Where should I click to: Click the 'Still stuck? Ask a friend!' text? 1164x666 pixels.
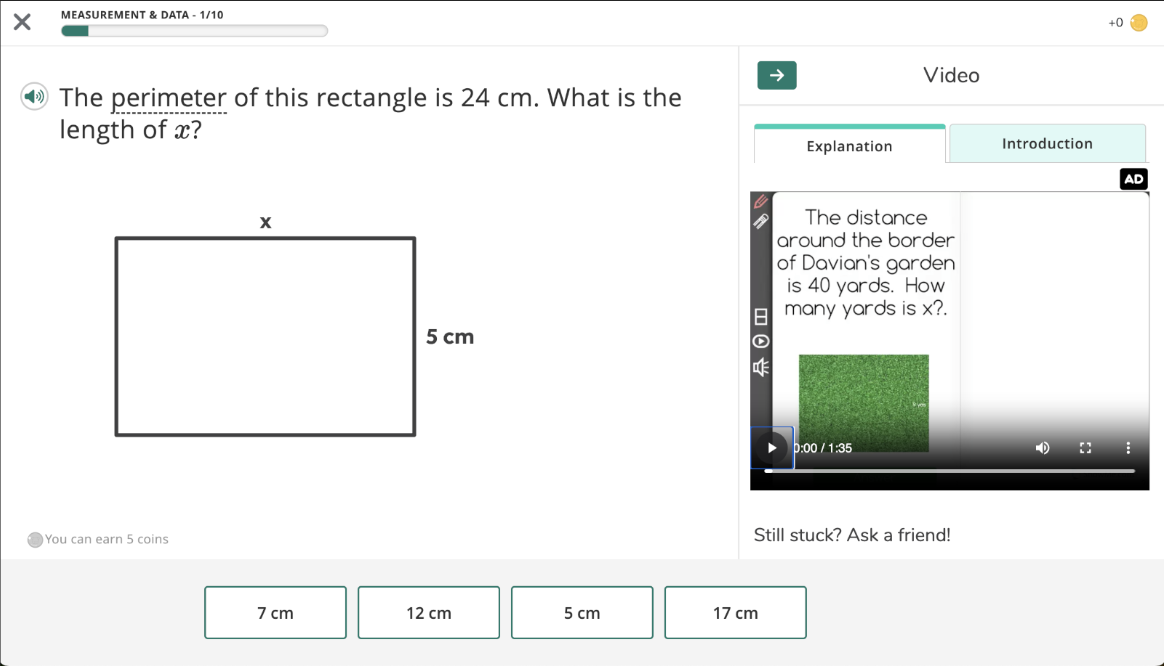click(x=851, y=535)
